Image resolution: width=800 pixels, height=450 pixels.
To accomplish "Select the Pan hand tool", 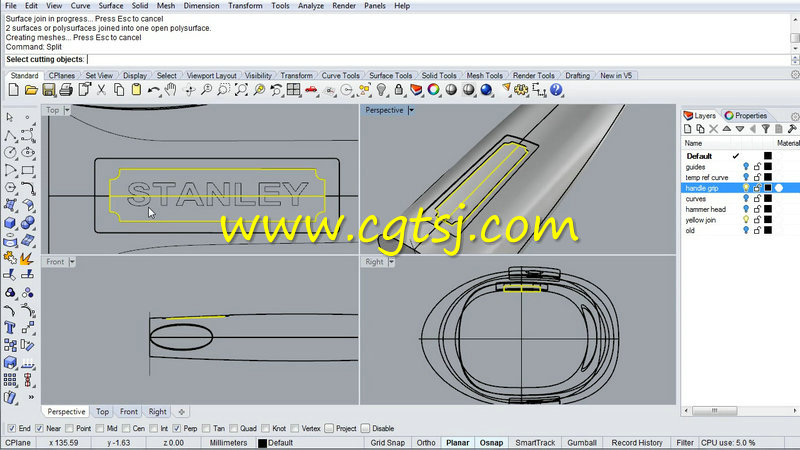I will point(170,90).
